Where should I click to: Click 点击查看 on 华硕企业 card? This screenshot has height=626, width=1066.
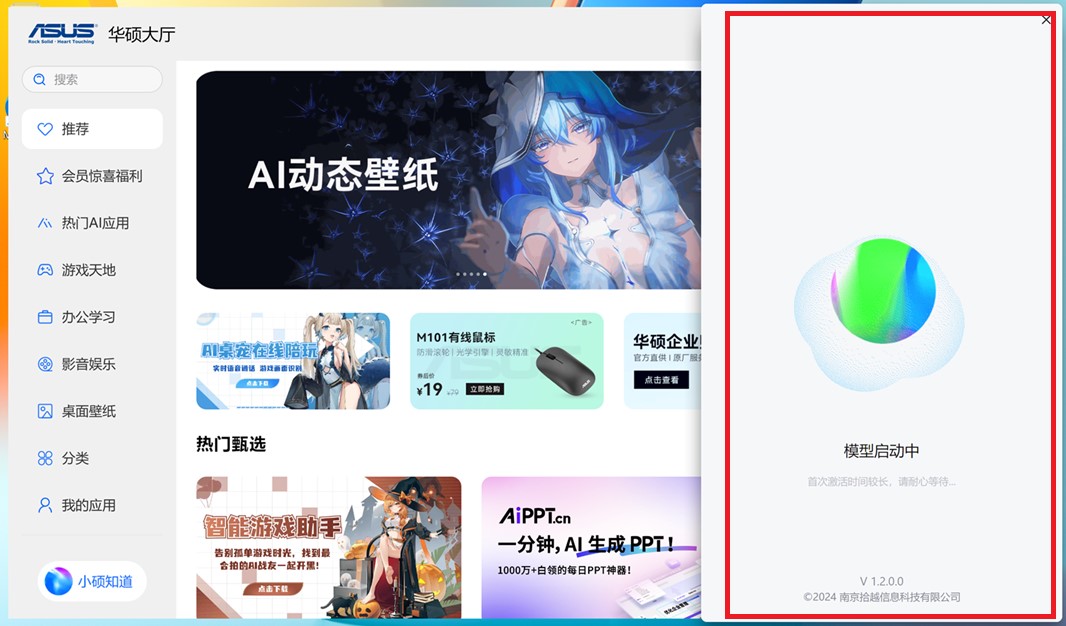661,380
